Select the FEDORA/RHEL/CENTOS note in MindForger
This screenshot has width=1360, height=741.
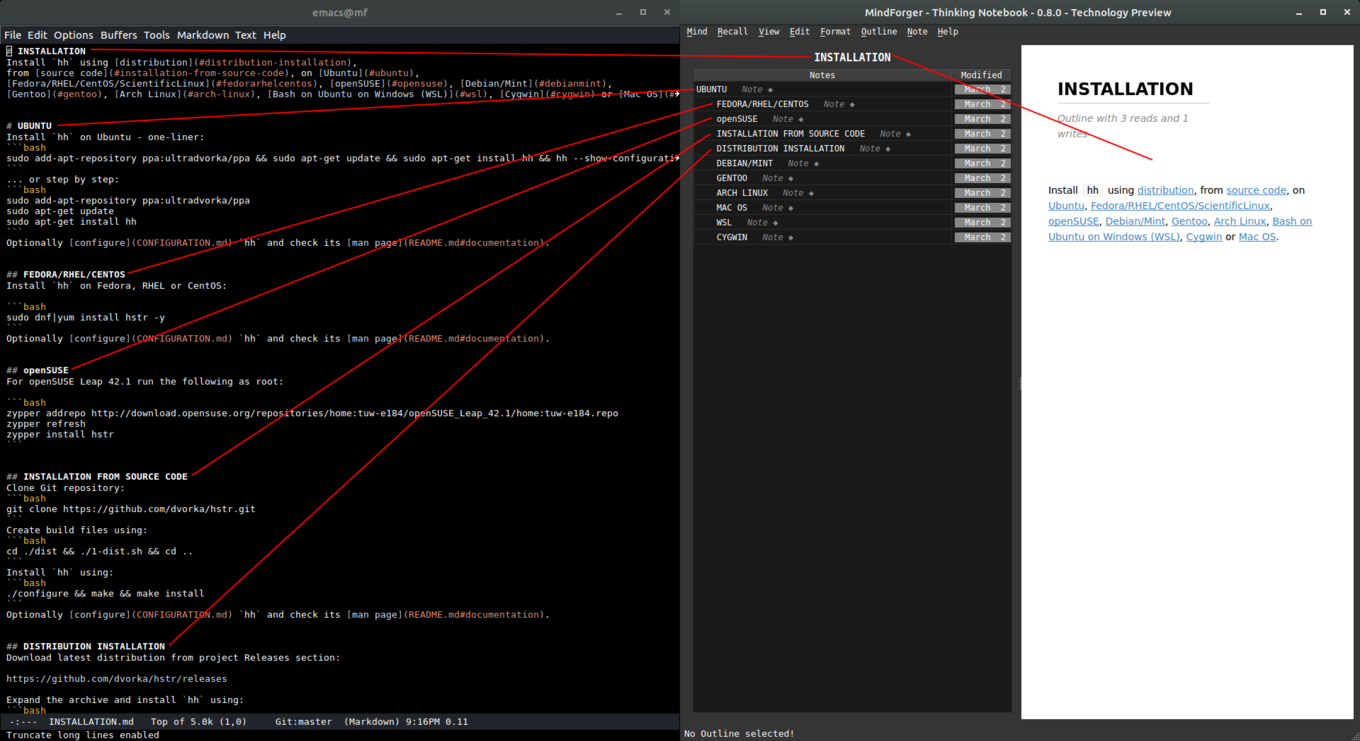pyautogui.click(x=822, y=104)
